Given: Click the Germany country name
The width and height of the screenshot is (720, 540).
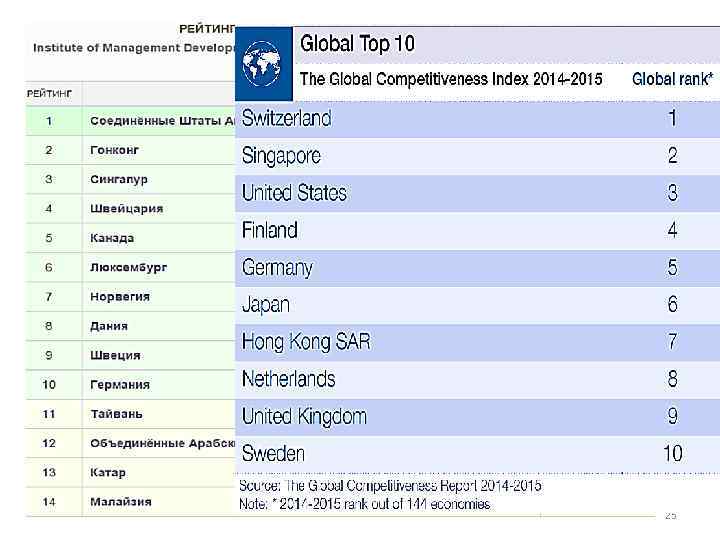Looking at the screenshot, I should click(x=277, y=268).
